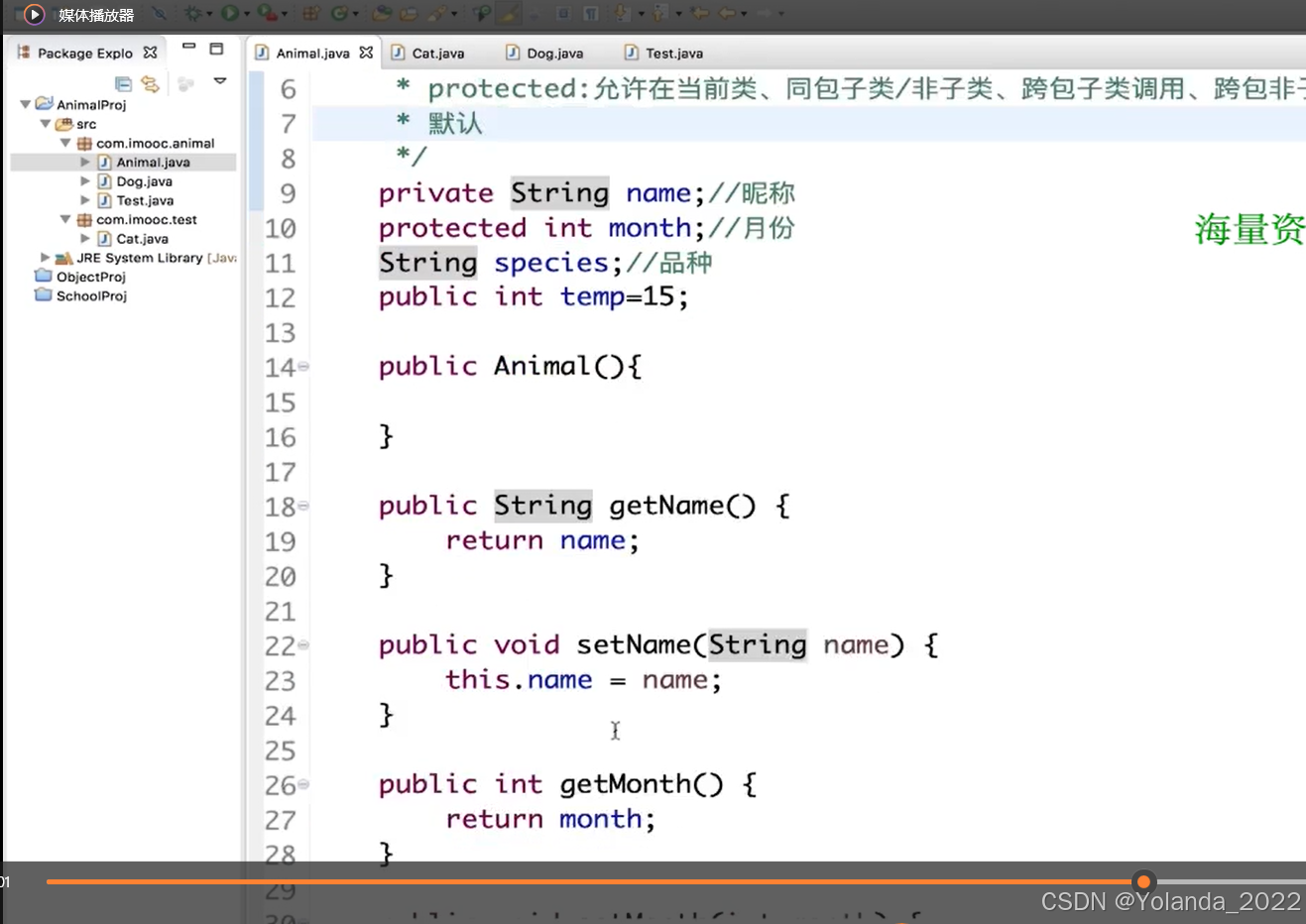Fold the getName() method at line 18
This screenshot has height=924, width=1306.
pos(303,506)
